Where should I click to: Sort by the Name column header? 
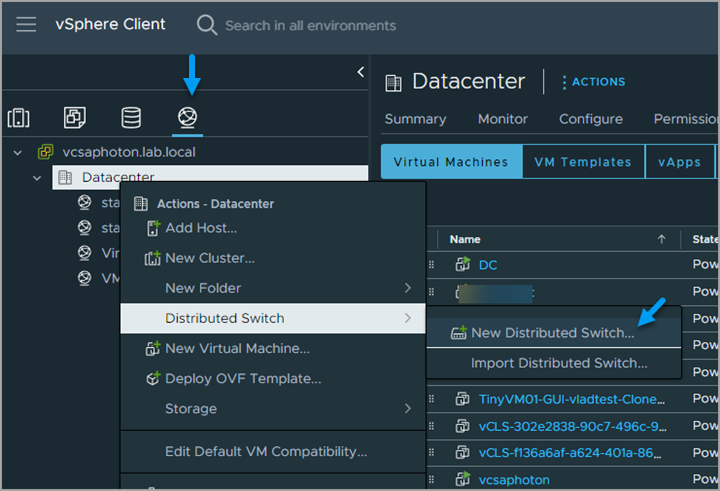pyautogui.click(x=465, y=239)
